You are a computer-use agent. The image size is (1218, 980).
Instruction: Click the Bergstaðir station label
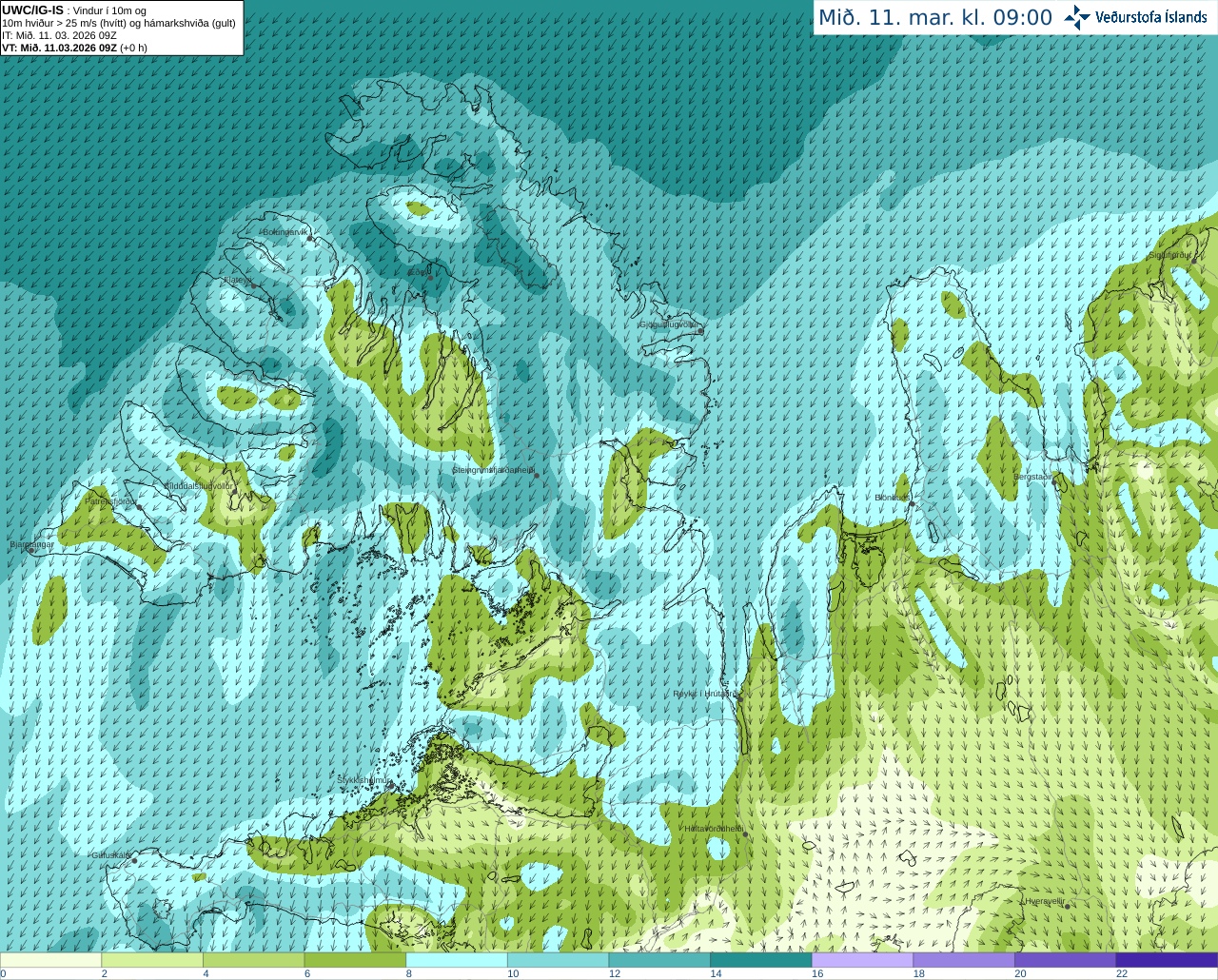click(1033, 477)
